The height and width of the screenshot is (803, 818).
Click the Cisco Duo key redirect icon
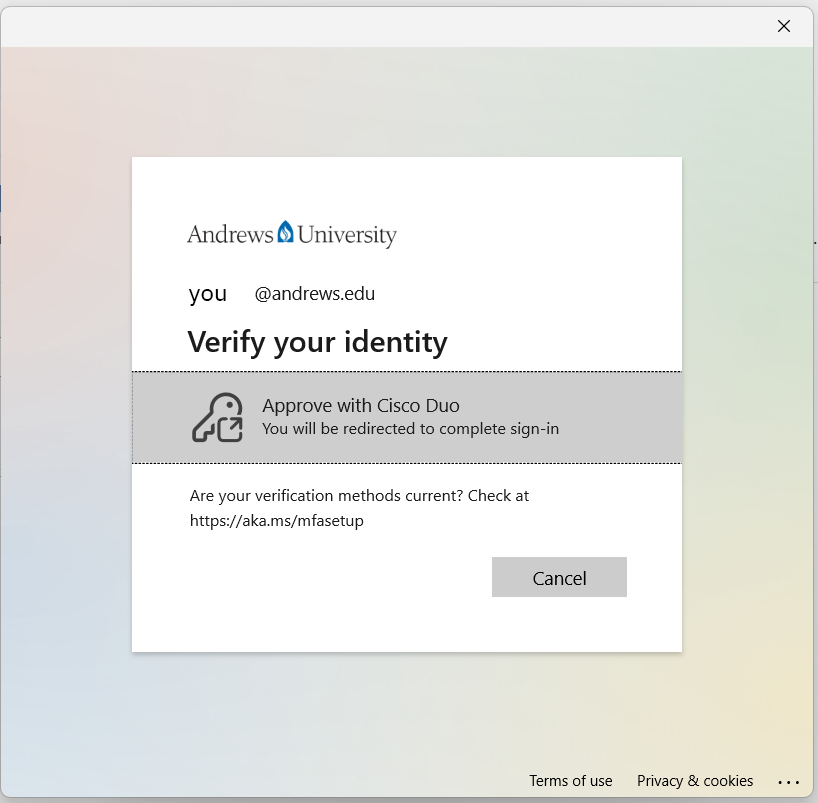[218, 417]
